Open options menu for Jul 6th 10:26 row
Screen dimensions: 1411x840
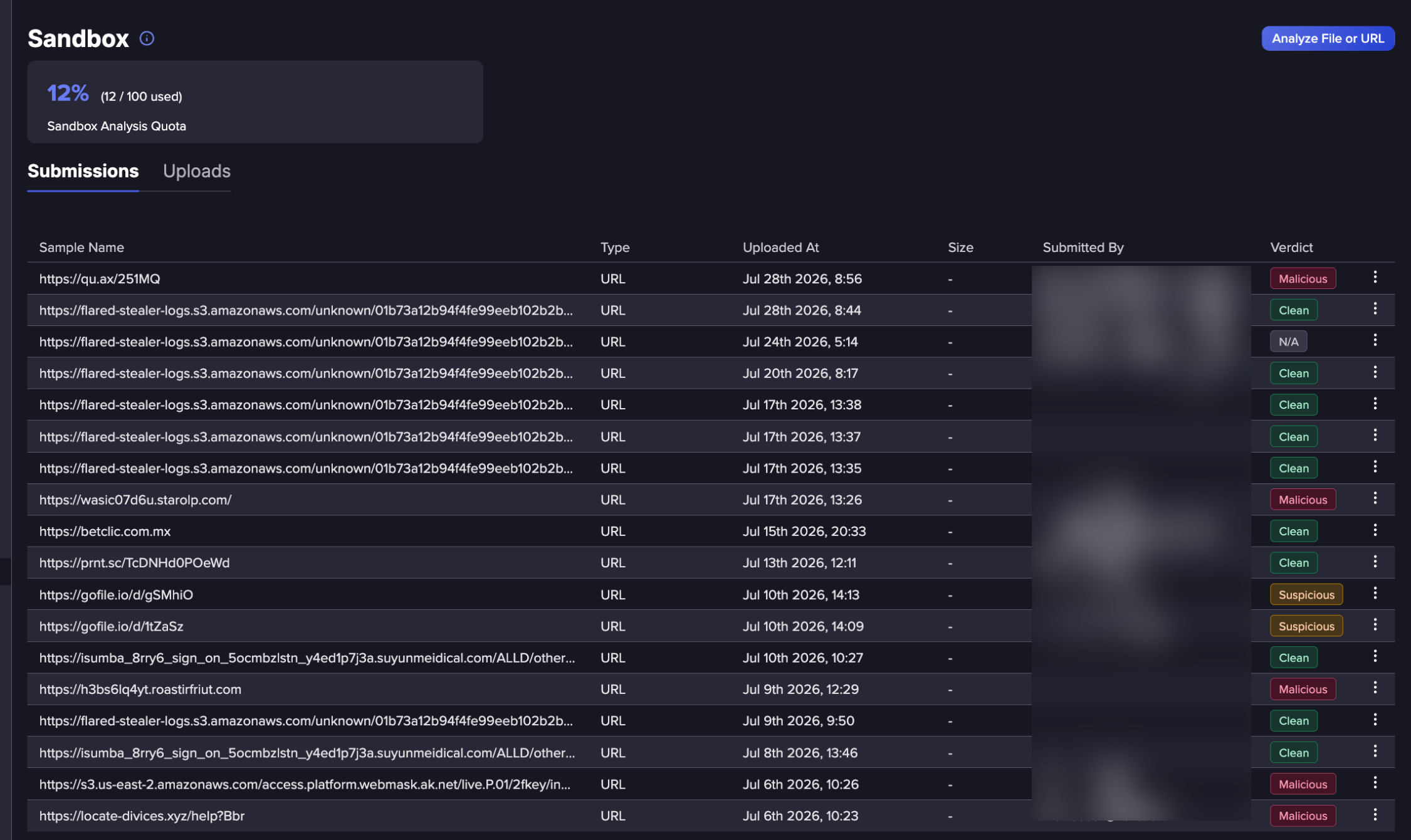click(1375, 782)
